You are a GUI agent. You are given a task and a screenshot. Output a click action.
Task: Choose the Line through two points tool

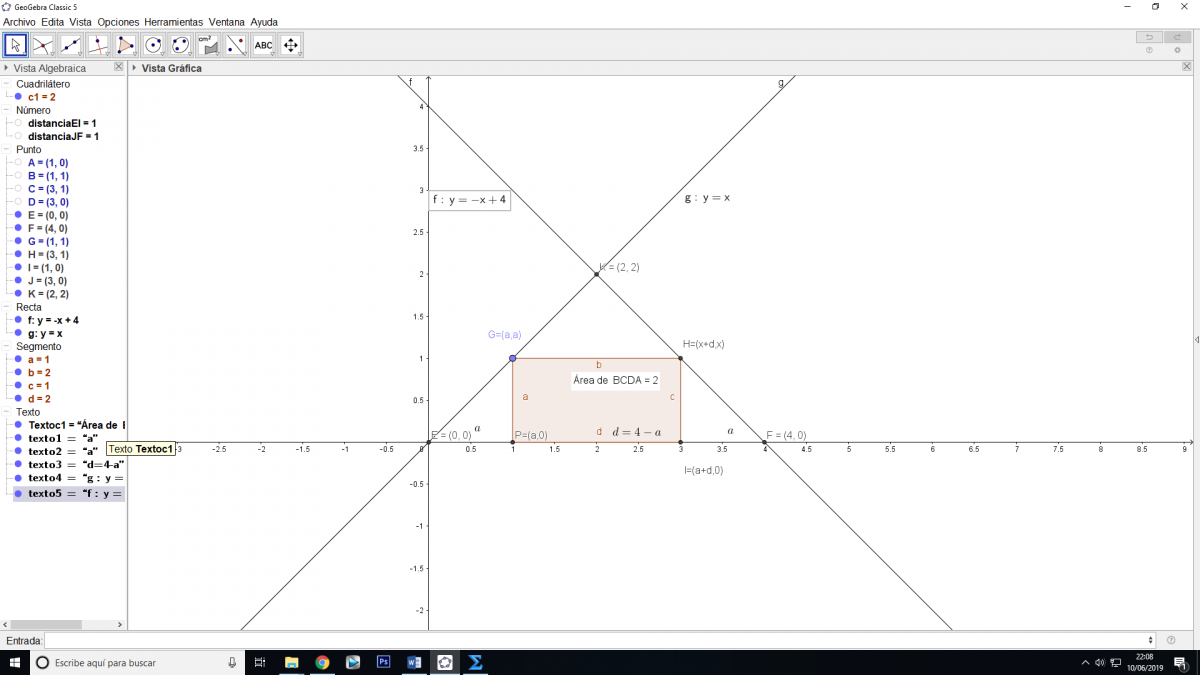70,45
